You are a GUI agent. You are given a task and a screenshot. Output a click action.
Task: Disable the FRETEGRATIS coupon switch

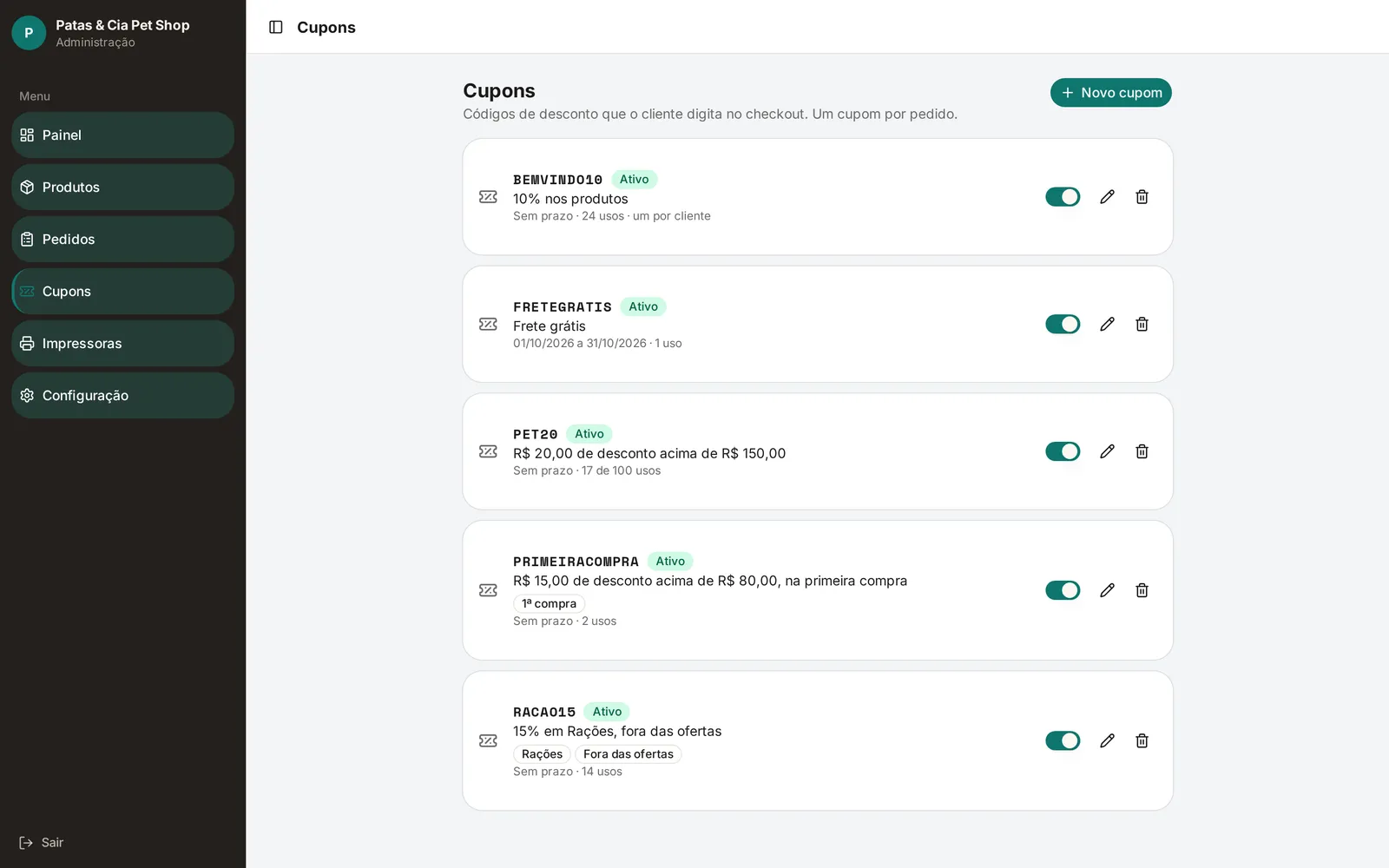[1063, 324]
